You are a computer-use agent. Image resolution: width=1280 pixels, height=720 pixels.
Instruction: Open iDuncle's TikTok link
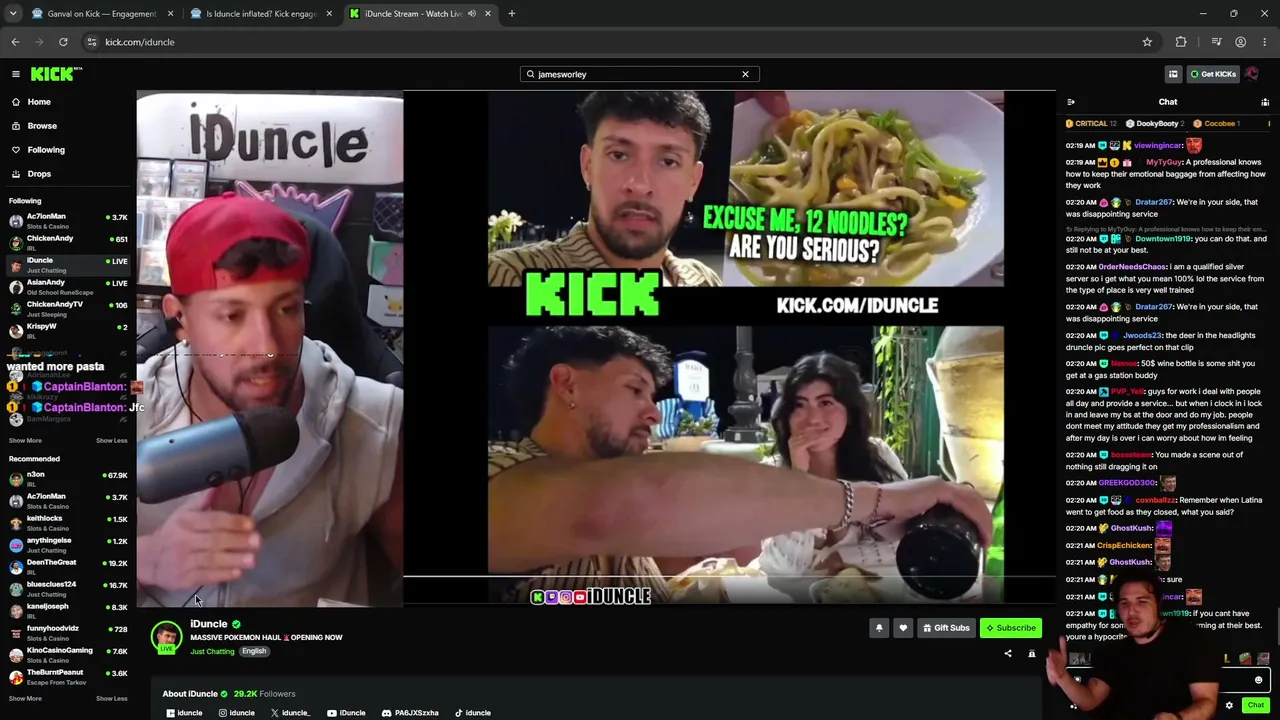(x=472, y=713)
